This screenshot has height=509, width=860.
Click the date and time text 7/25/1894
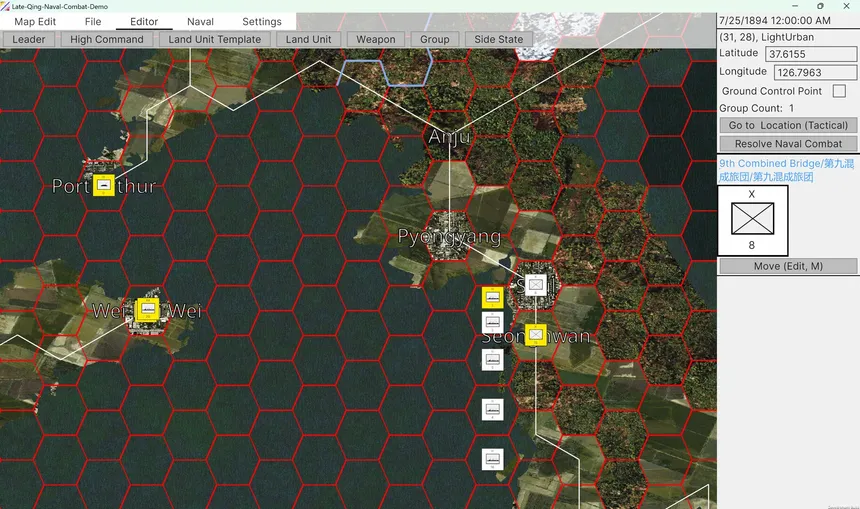774,20
